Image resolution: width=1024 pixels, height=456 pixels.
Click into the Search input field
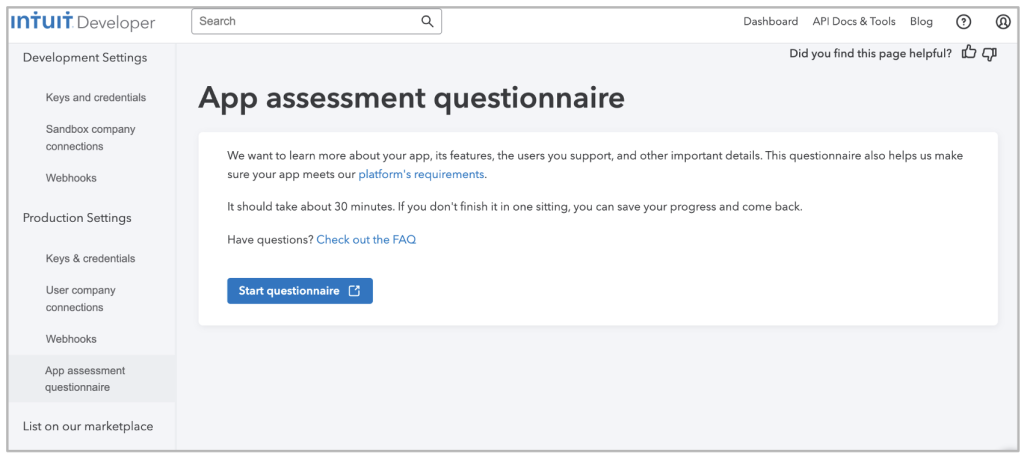[x=316, y=21]
